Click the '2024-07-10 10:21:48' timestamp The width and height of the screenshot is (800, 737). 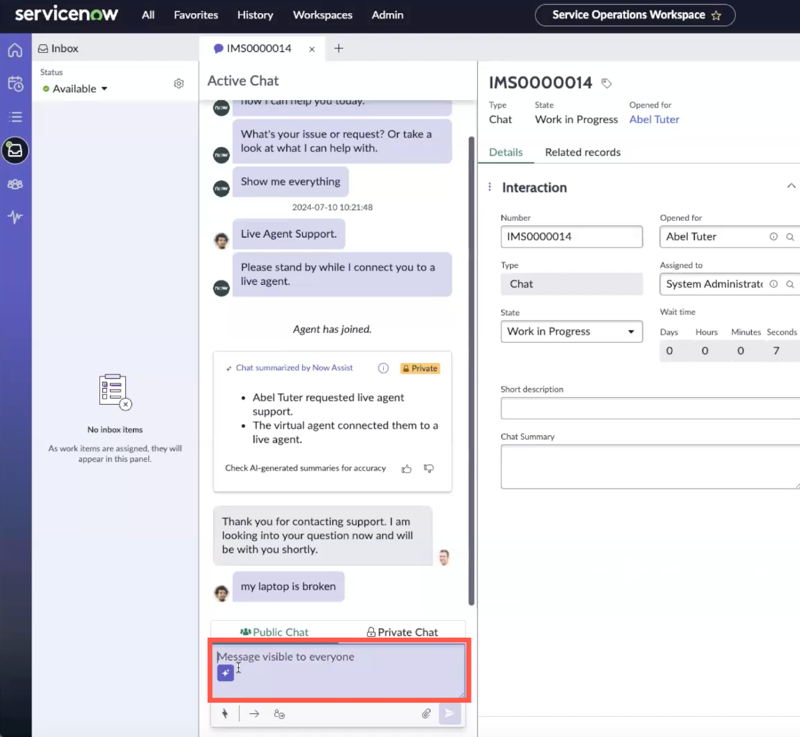pos(332,208)
